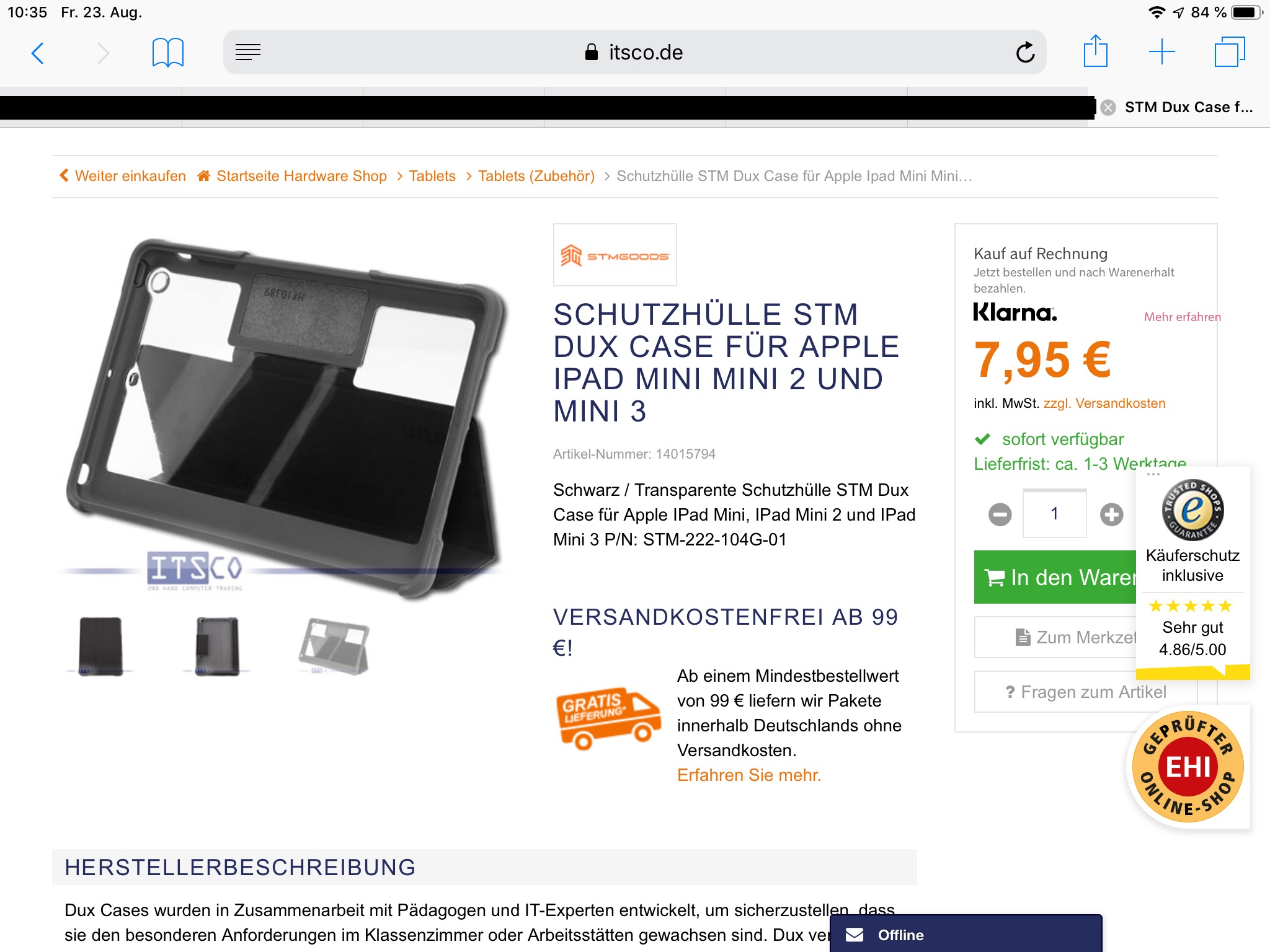Close the STM Dux Case tab

(1108, 108)
